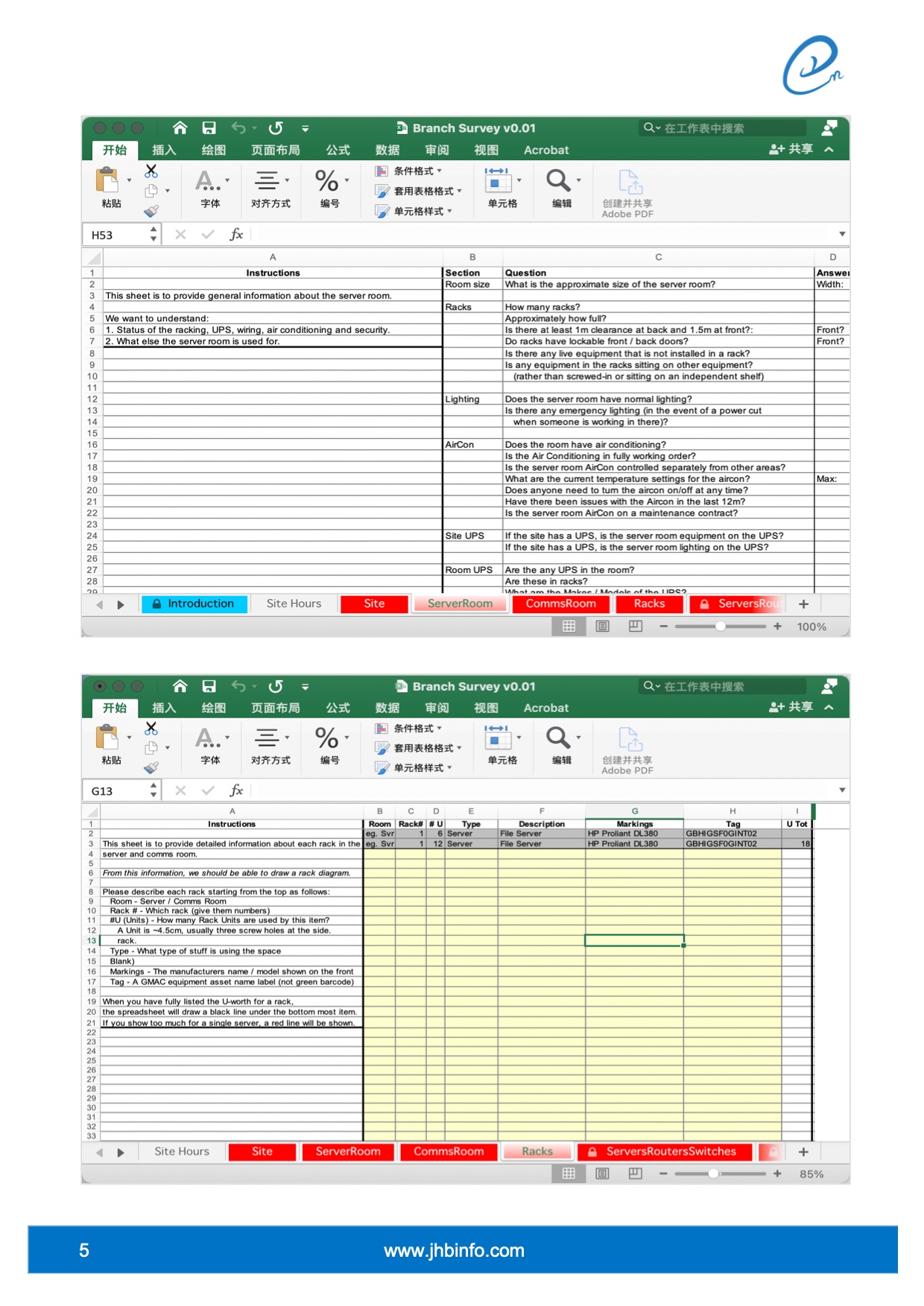Add a new sheet with plus button in top window
Screen dimensions: 924x1306
tap(803, 604)
